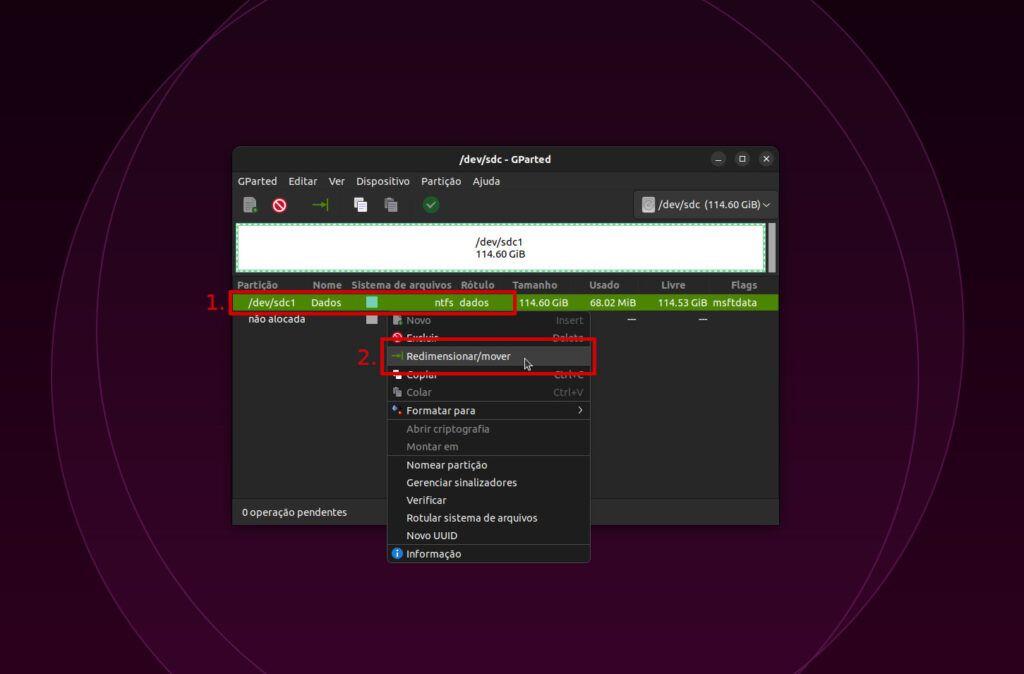
Task: Select the /dev/sdc1 row in partition list
Action: click(505, 302)
